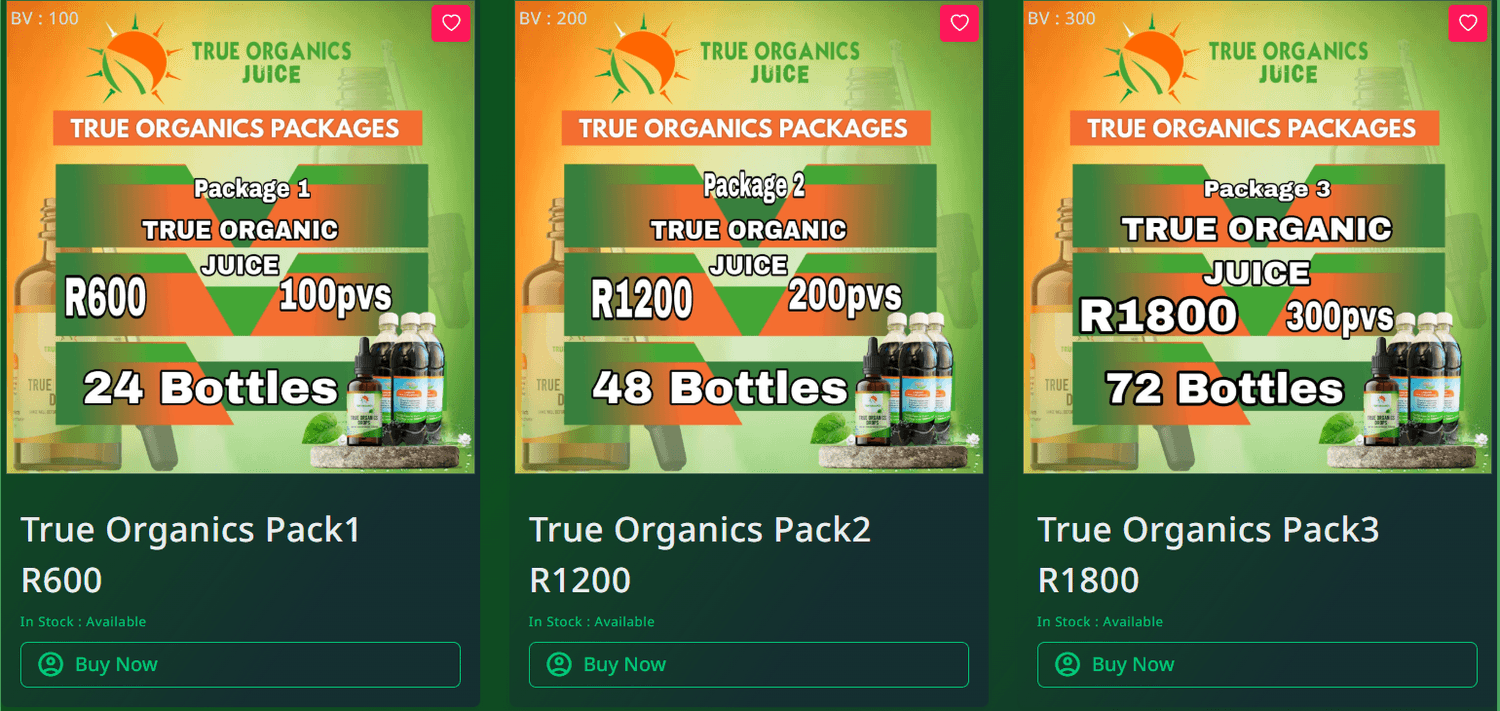Open True Organics Pack3 title link
The image size is (1500, 711).
[1208, 529]
